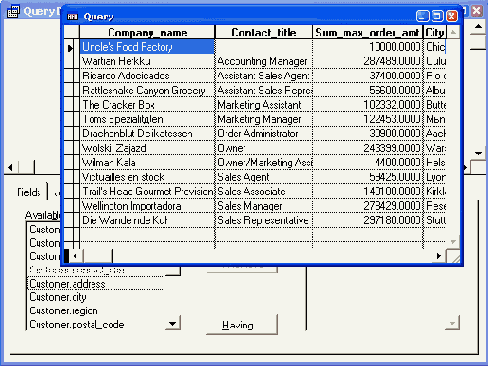Select the current record marker row
Screen dimensions: 488x366
(x=70, y=47)
